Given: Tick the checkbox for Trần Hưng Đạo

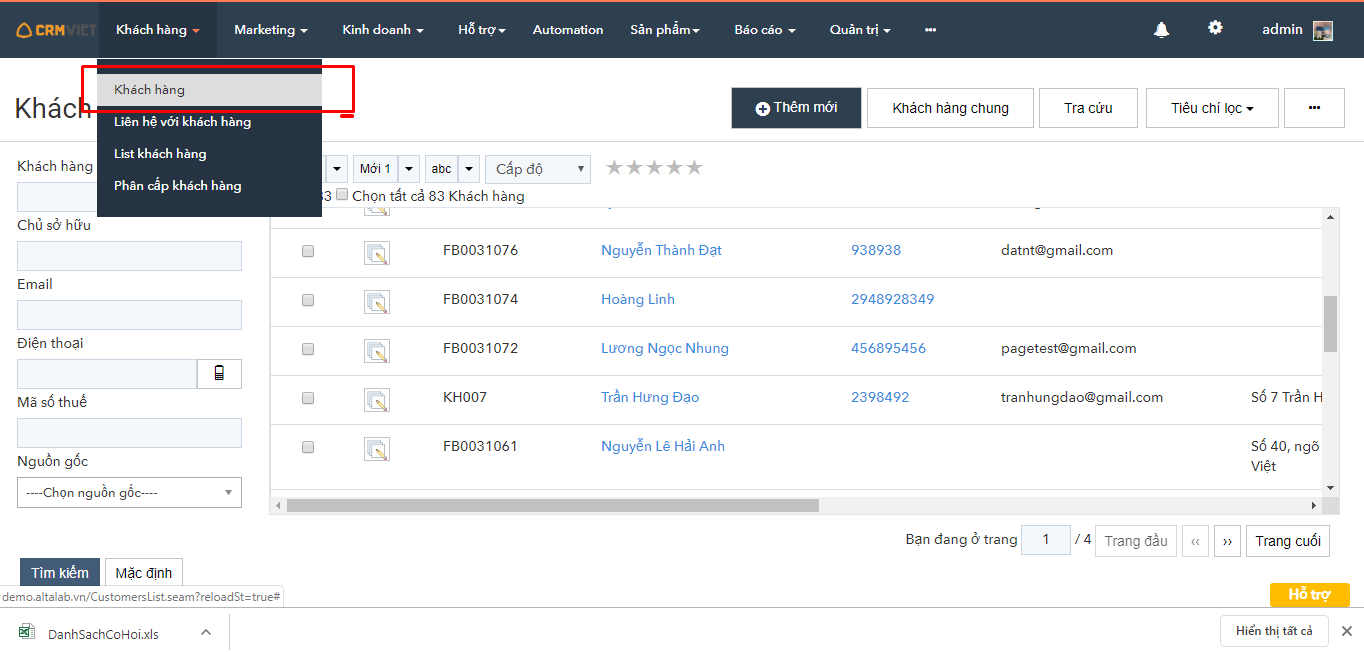Looking at the screenshot, I should 308,398.
